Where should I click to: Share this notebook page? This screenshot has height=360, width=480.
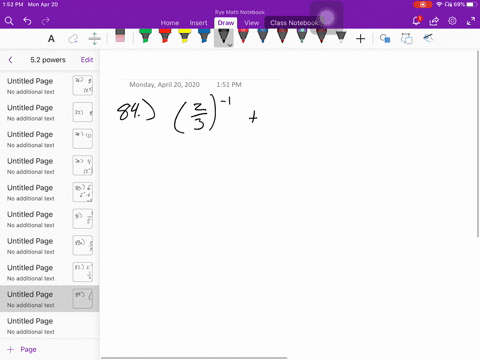[x=434, y=21]
